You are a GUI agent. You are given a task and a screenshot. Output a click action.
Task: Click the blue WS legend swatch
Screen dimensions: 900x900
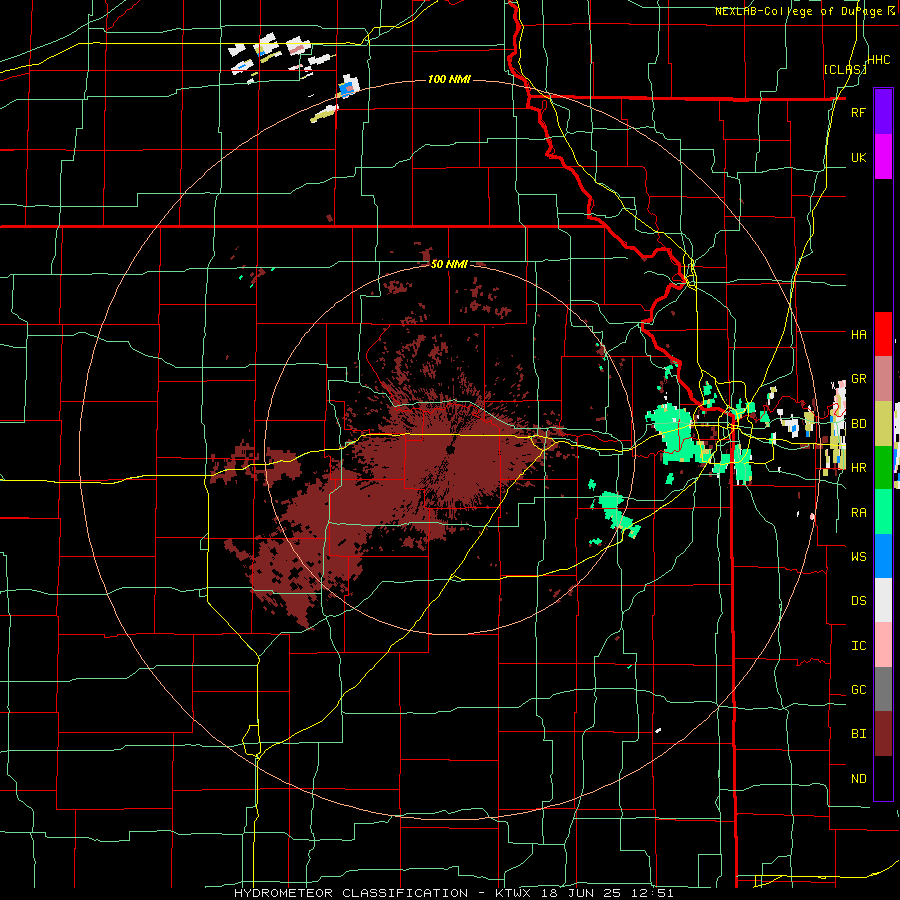pyautogui.click(x=883, y=556)
